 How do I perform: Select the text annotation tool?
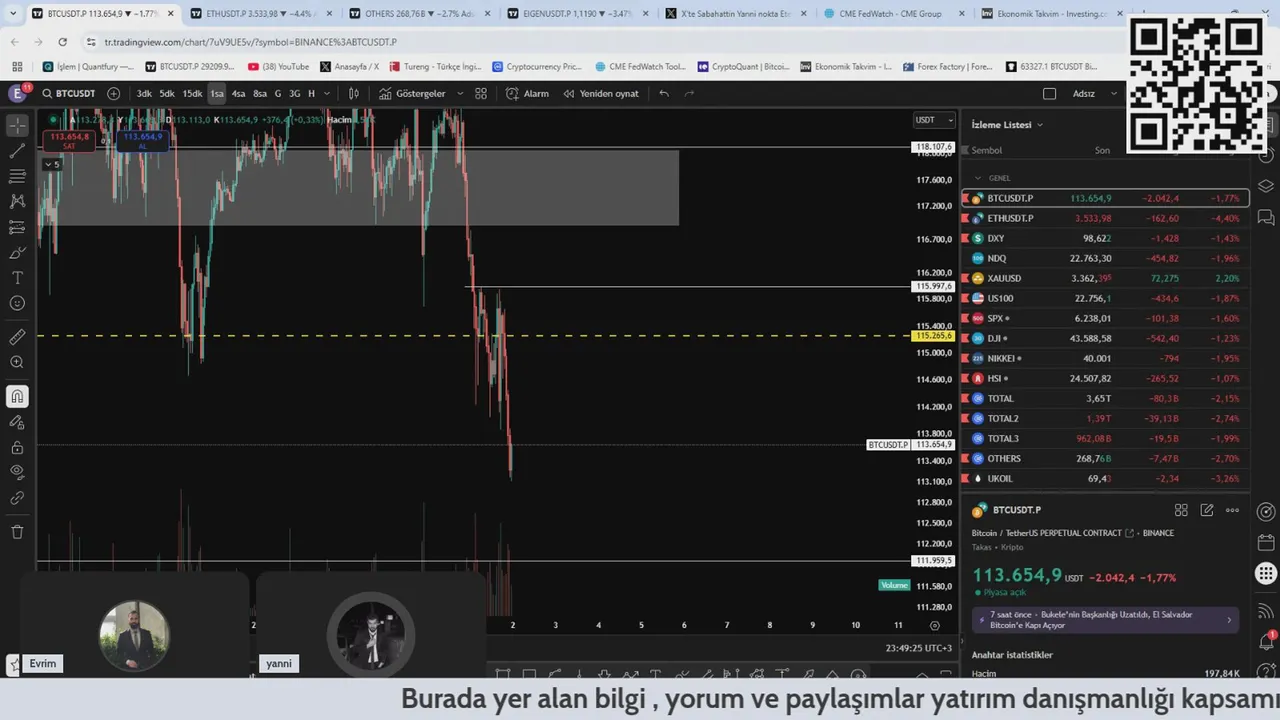pos(17,277)
